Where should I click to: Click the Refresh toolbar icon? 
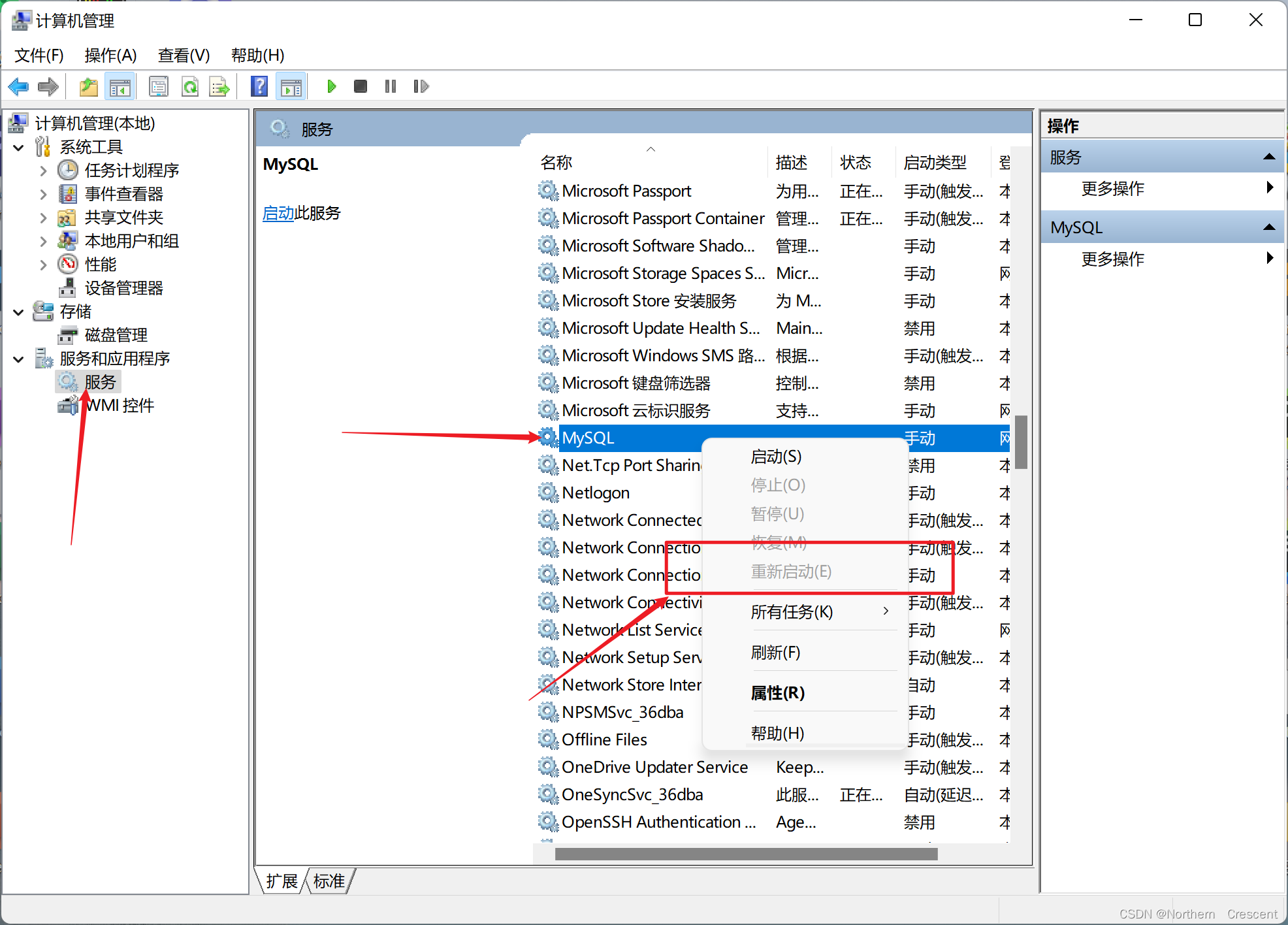190,86
